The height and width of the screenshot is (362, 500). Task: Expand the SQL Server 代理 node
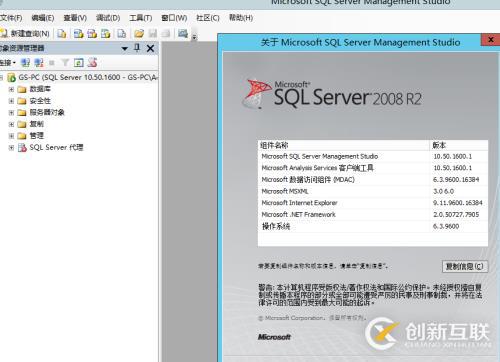point(11,148)
